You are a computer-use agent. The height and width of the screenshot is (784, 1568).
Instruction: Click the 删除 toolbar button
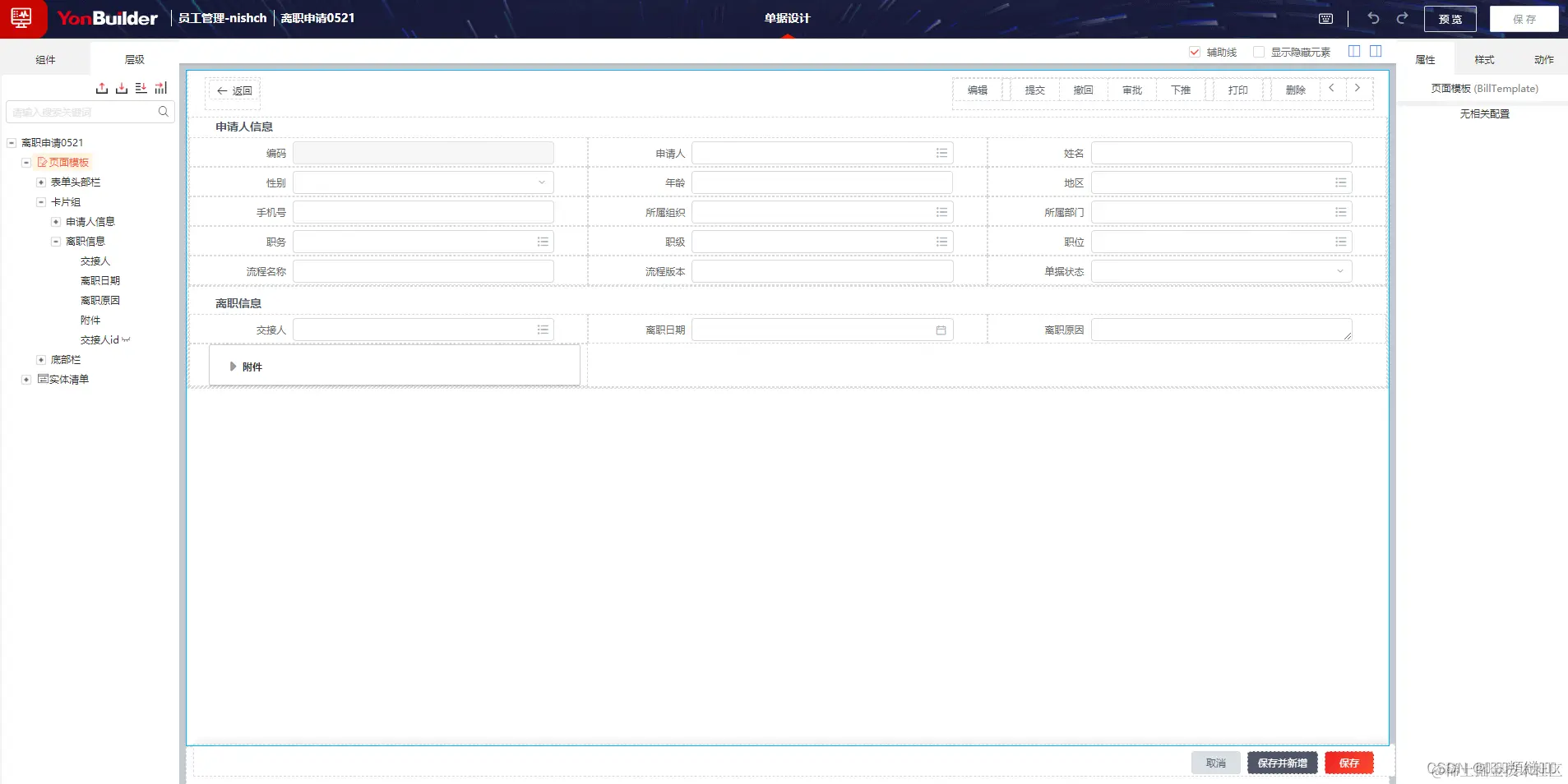pyautogui.click(x=1296, y=90)
